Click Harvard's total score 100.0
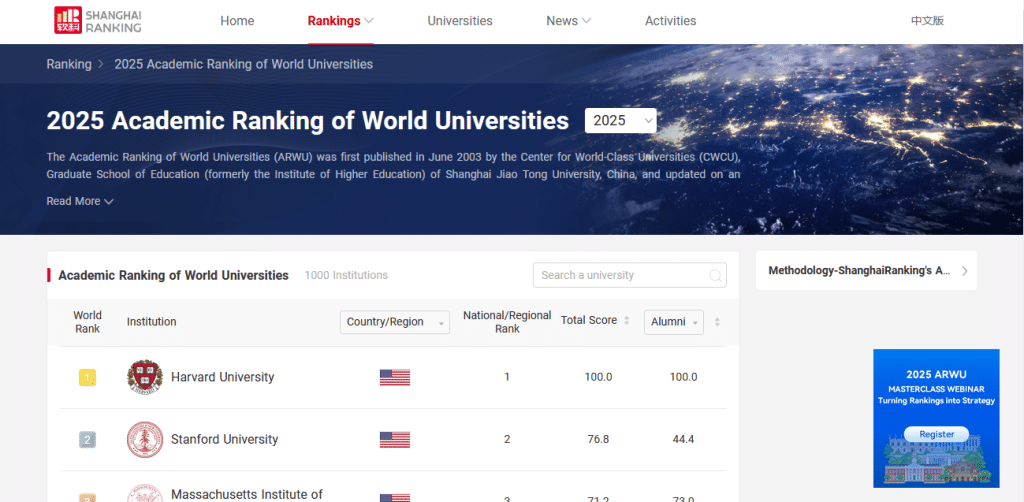The width and height of the screenshot is (1024, 502). pos(598,377)
